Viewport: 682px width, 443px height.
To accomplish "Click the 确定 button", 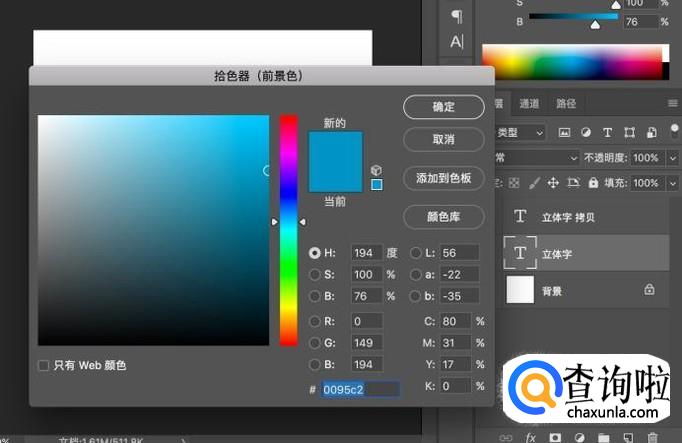I will tap(444, 107).
